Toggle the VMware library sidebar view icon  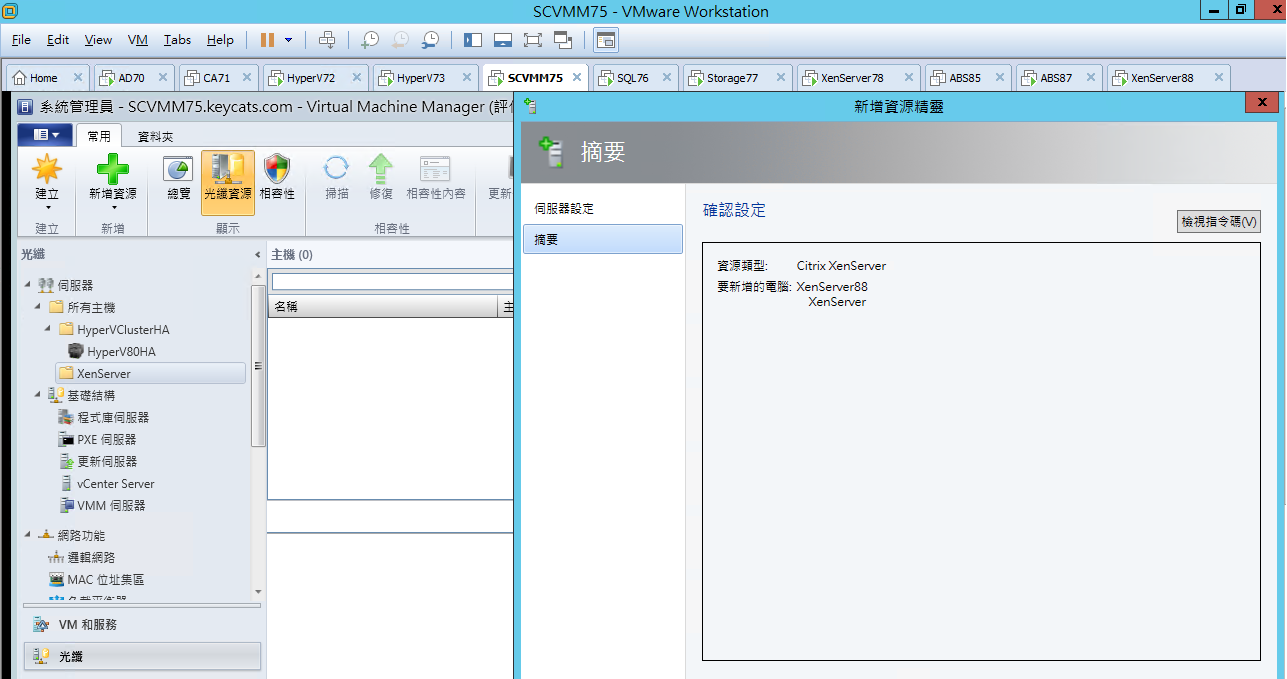[473, 40]
